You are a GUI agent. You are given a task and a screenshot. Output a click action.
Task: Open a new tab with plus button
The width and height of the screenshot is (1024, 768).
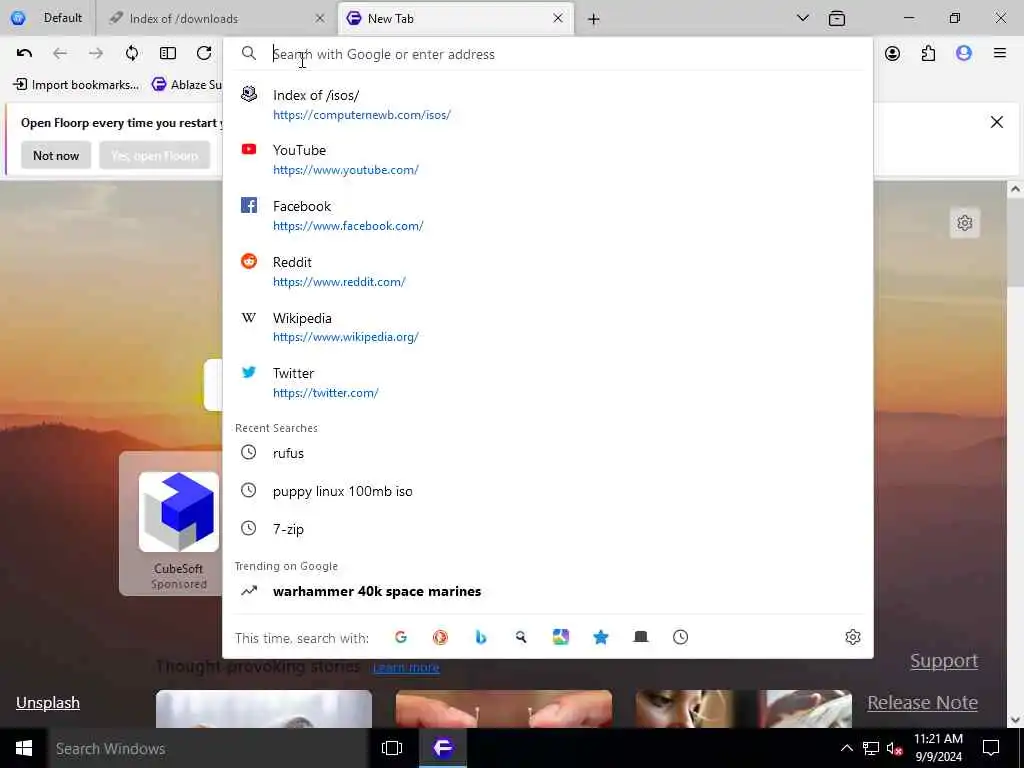point(593,19)
